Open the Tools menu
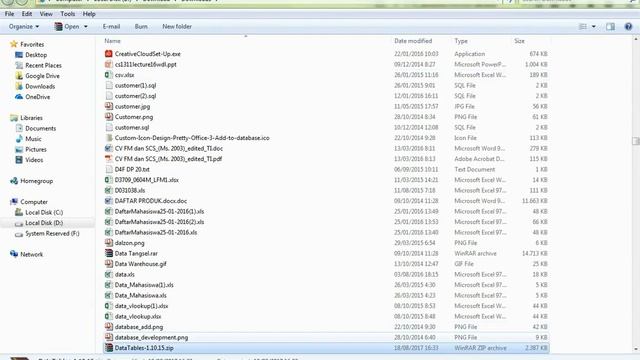Image resolution: width=640 pixels, height=360 pixels. tap(67, 14)
